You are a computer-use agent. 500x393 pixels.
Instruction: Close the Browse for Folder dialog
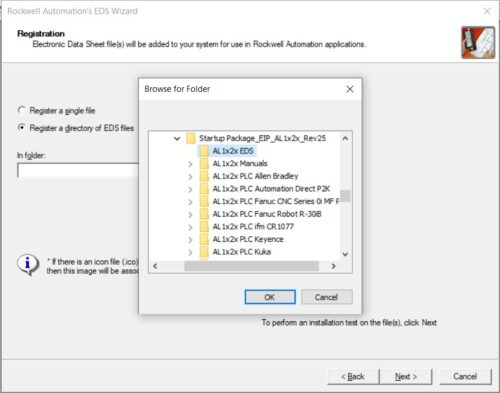click(350, 89)
